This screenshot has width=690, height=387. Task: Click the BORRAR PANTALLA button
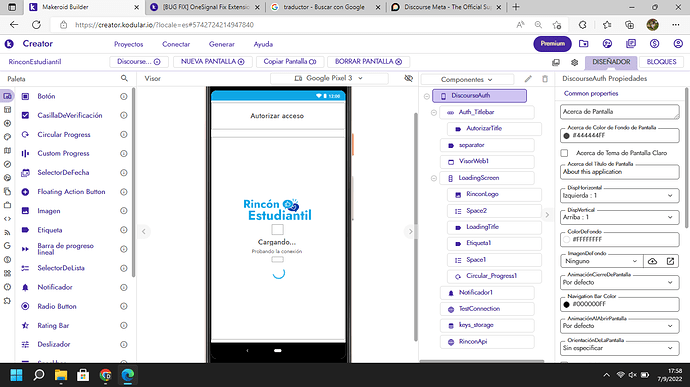368,62
